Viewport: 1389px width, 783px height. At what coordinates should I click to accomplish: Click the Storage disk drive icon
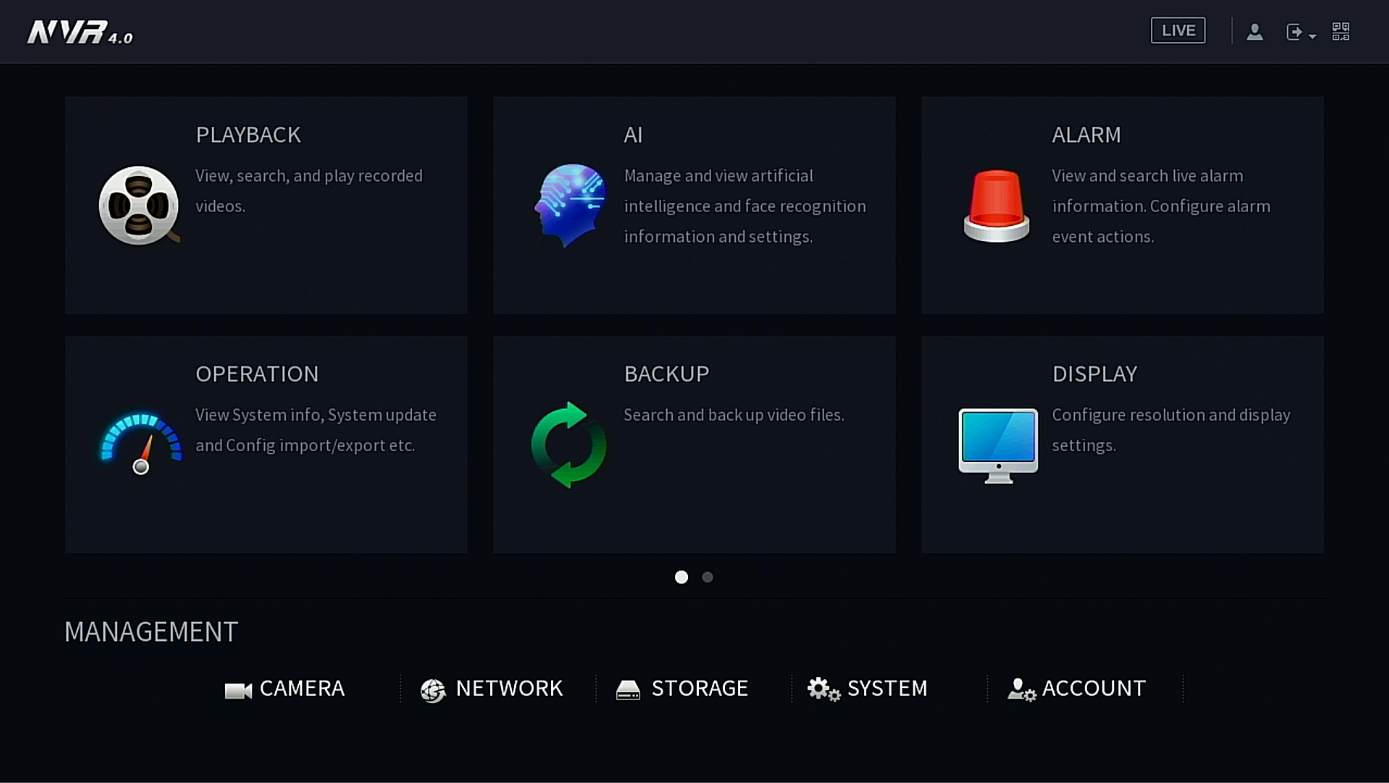628,690
